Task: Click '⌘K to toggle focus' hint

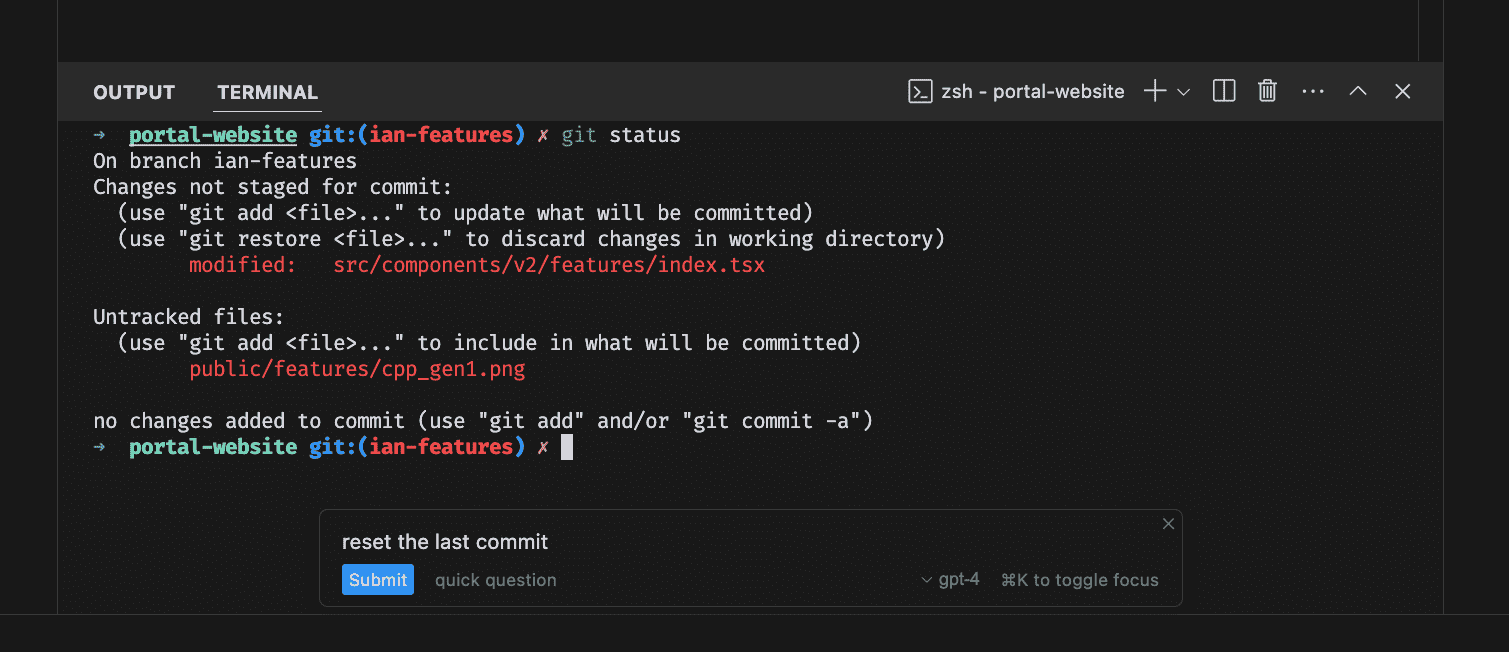Action: click(1080, 580)
